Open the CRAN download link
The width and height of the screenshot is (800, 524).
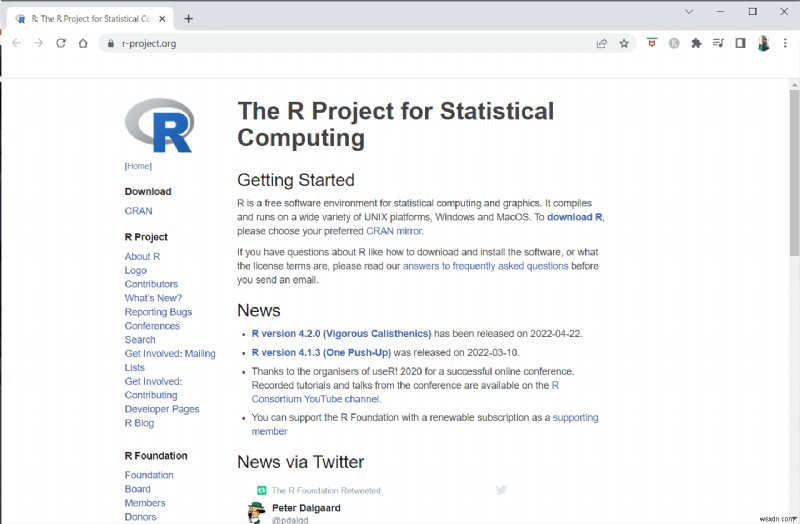138,211
